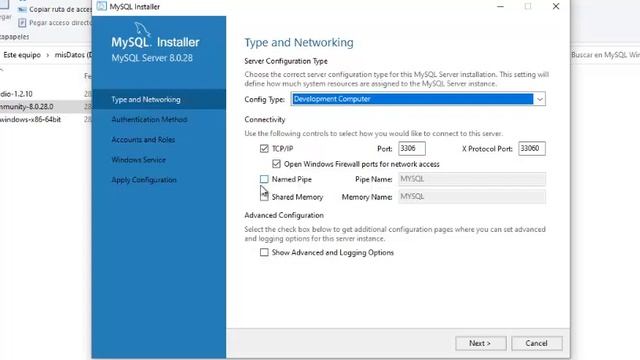Minimize the MySQL Installer window
This screenshot has width=640, height=360.
(500, 7)
